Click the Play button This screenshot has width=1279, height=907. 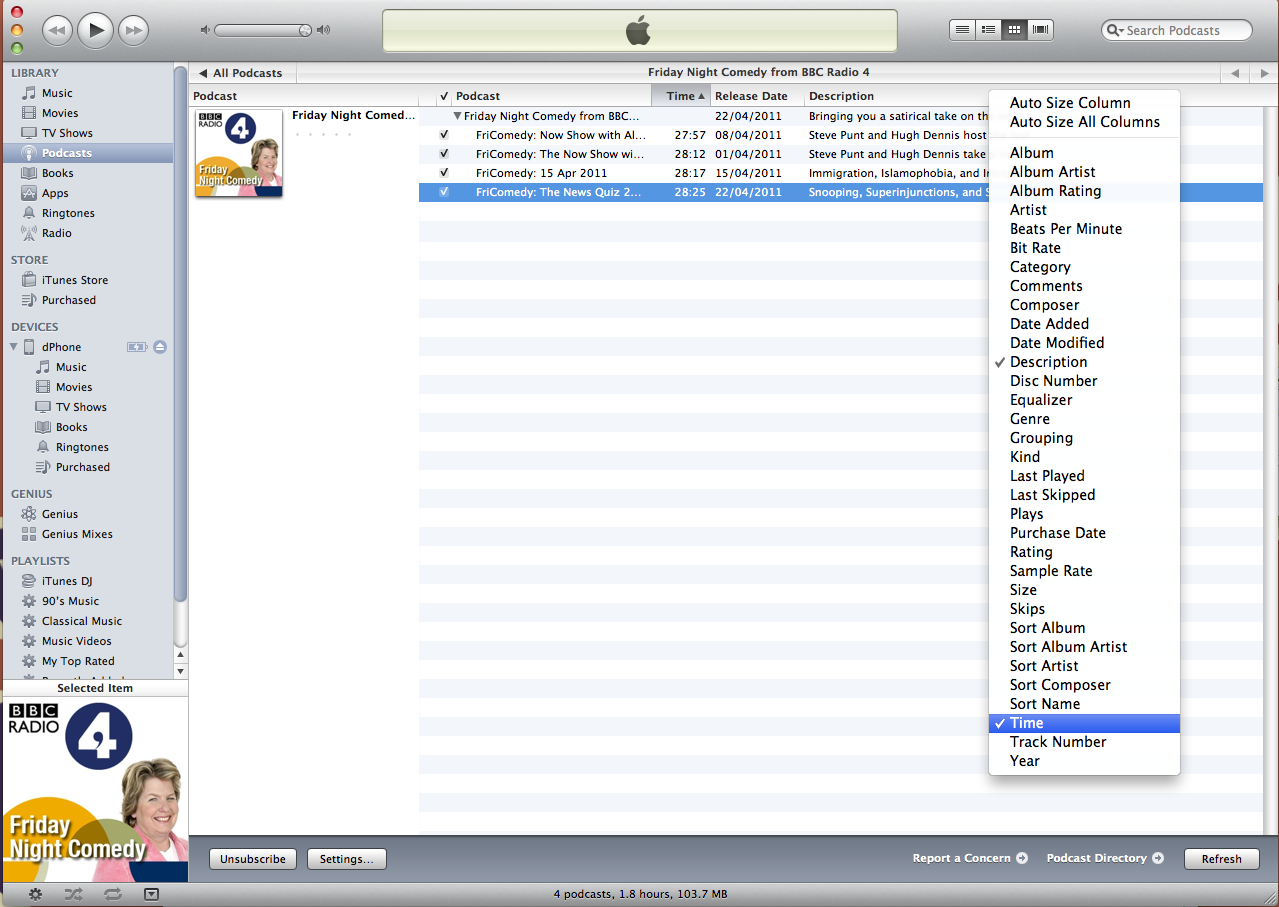coord(95,31)
